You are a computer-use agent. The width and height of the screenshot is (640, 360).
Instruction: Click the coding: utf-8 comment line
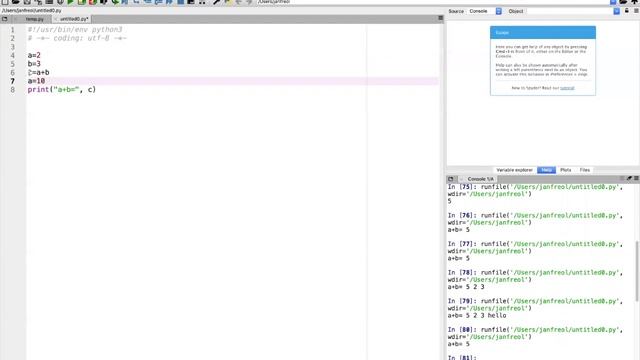click(x=77, y=38)
